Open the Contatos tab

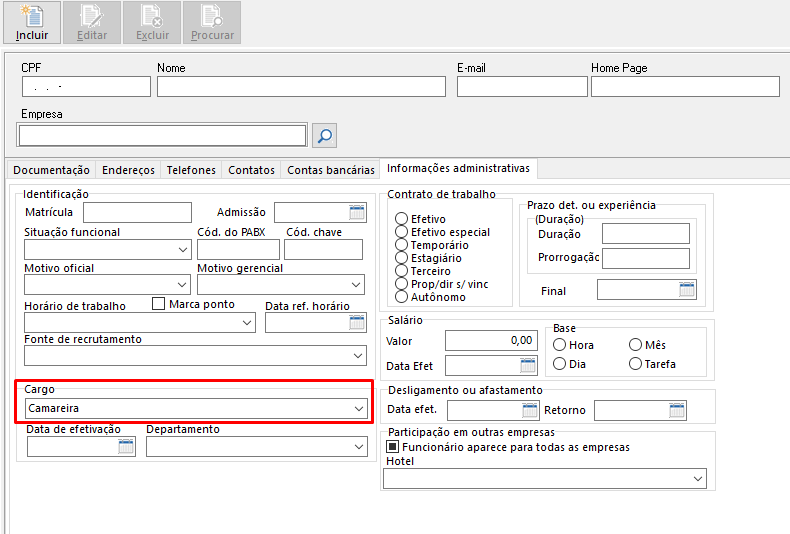coord(251,170)
